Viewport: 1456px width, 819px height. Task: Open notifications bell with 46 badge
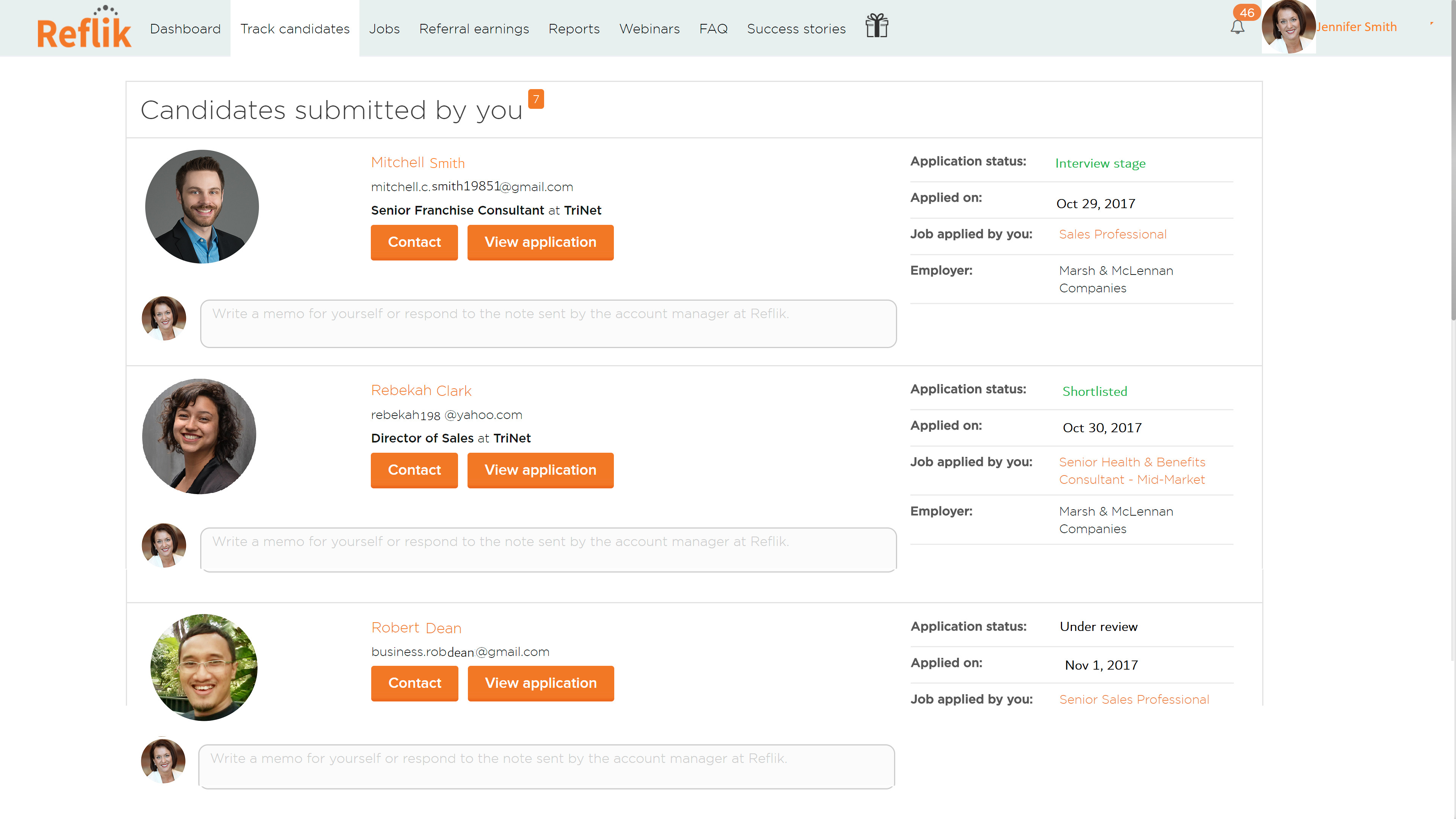point(1237,27)
